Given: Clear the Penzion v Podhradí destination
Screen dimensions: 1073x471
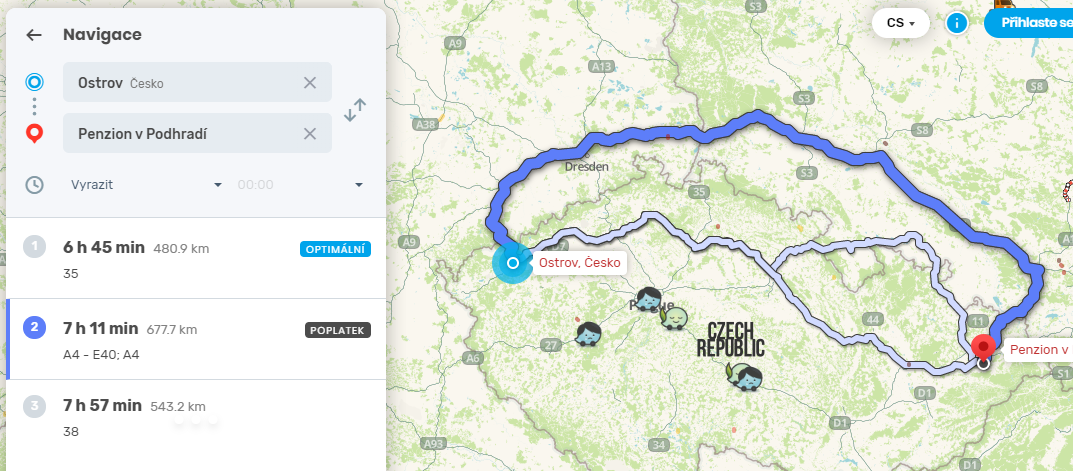Looking at the screenshot, I should [310, 133].
